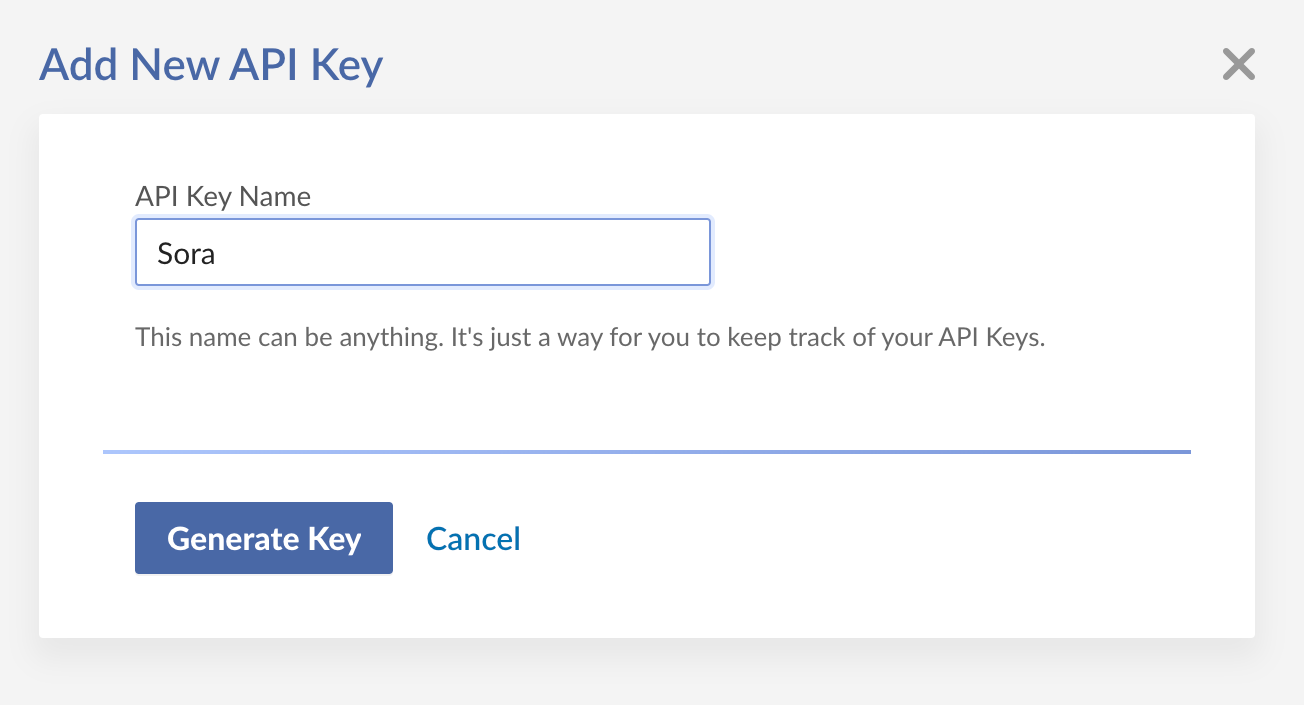This screenshot has height=705, width=1304.
Task: Click the word 'Generate' on blue button
Action: tap(233, 538)
